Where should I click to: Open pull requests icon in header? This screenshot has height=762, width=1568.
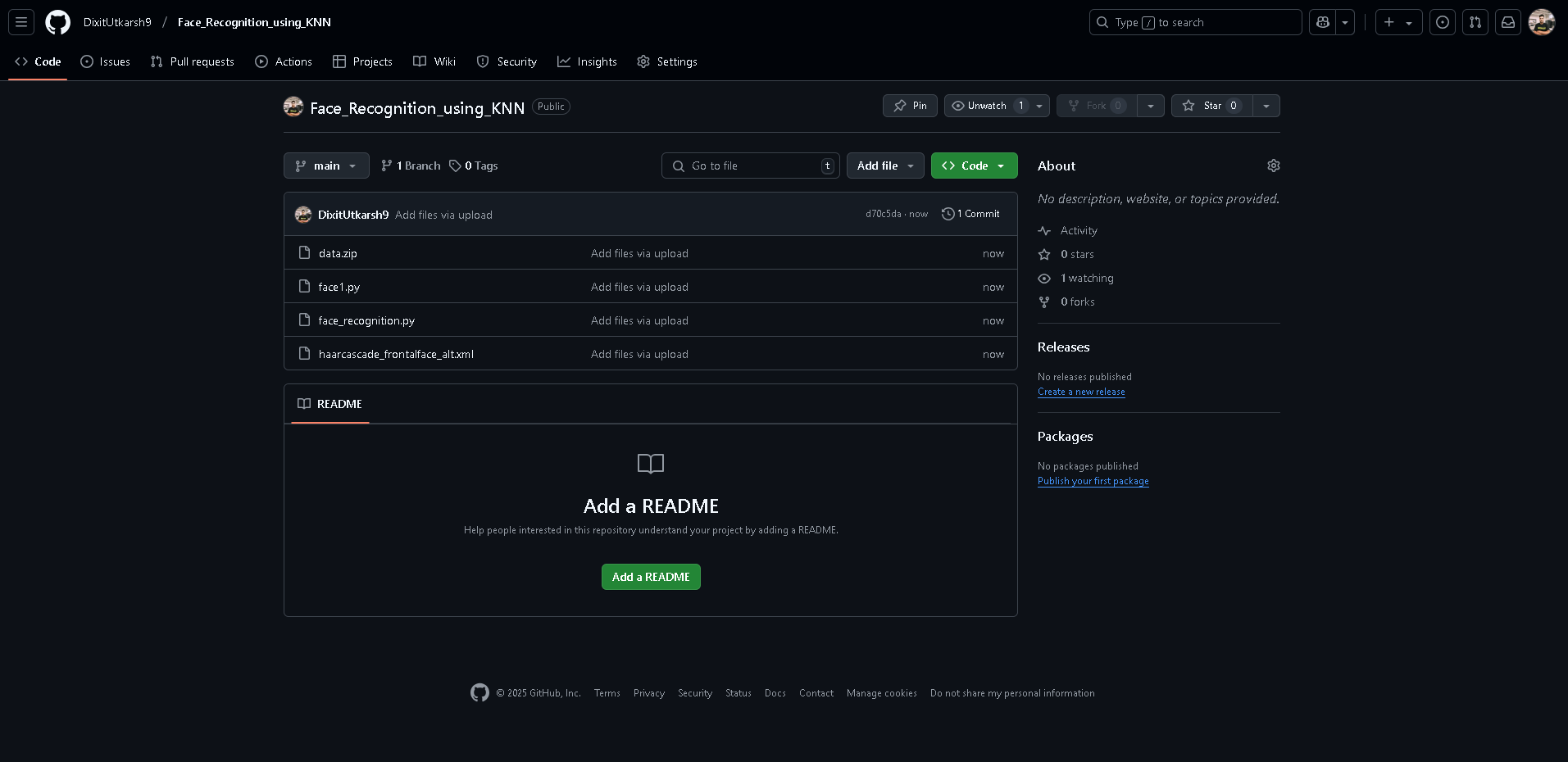point(1475,22)
